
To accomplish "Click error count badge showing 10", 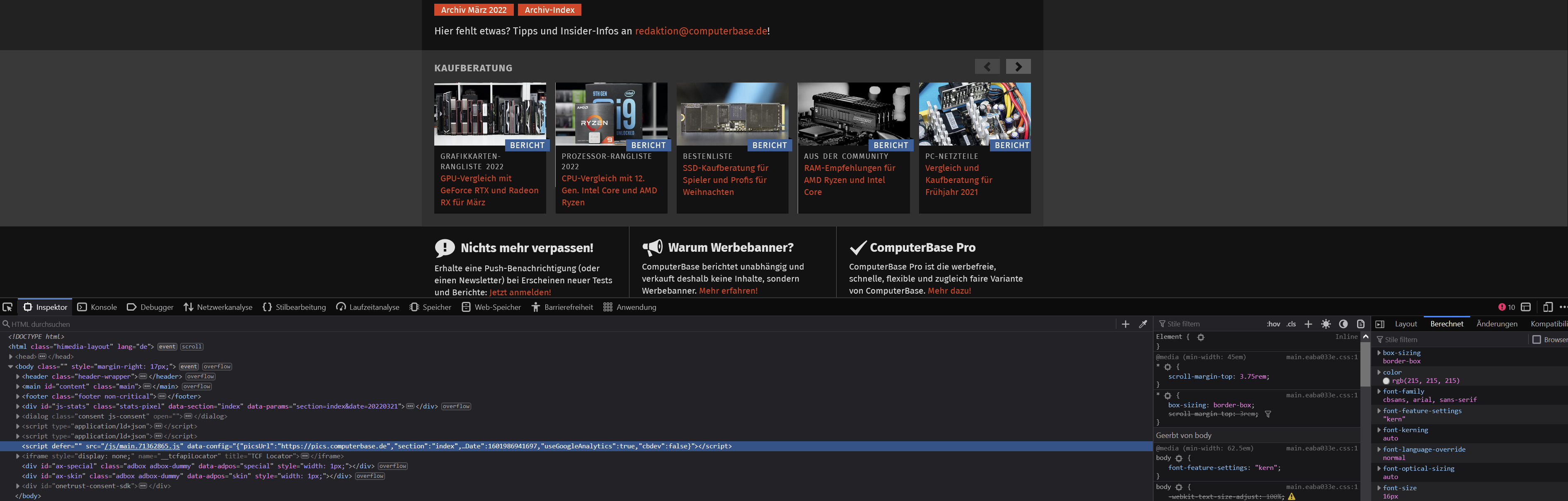I will click(x=1507, y=307).
